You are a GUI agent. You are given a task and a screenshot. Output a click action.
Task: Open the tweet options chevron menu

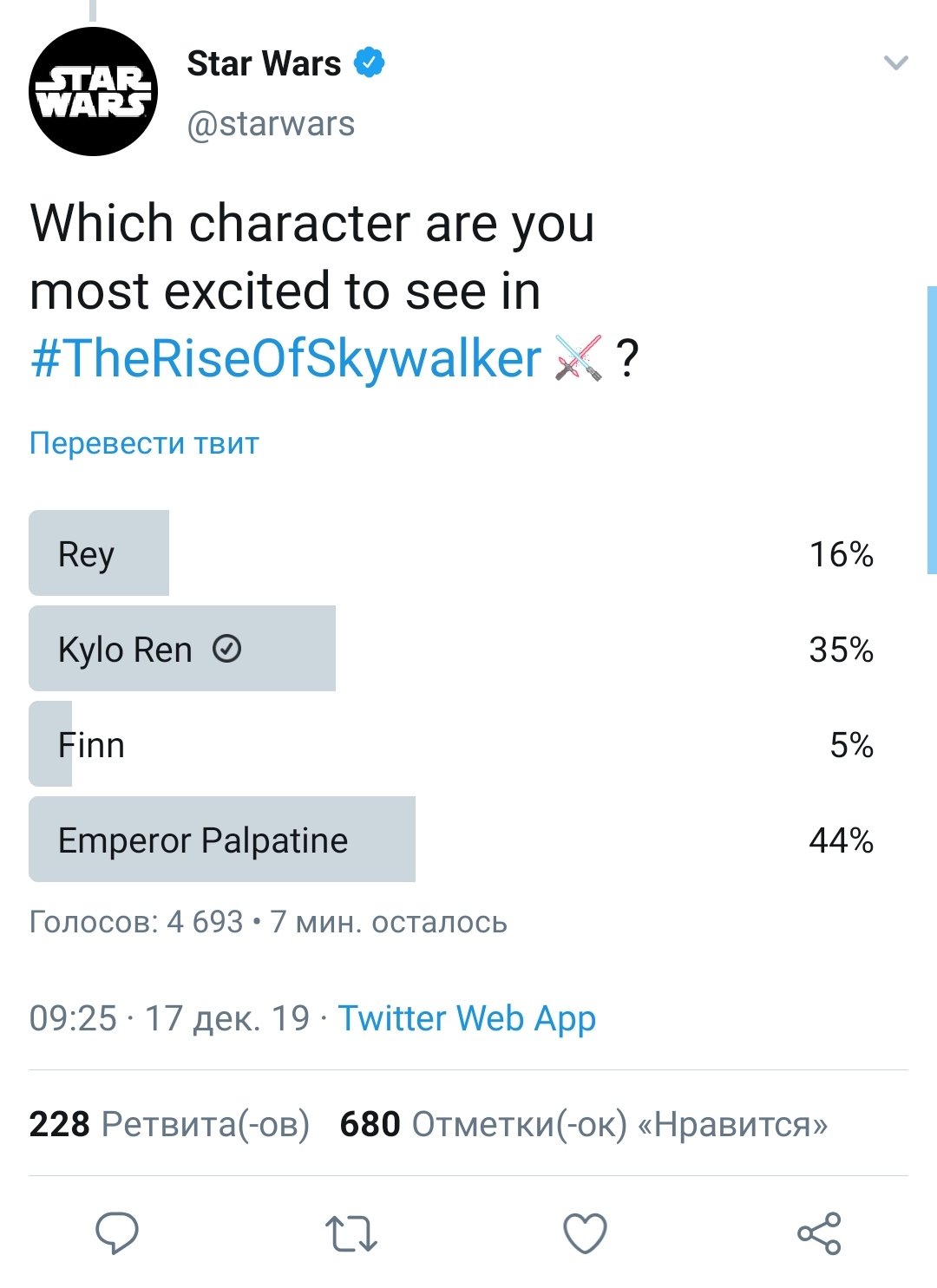[895, 62]
